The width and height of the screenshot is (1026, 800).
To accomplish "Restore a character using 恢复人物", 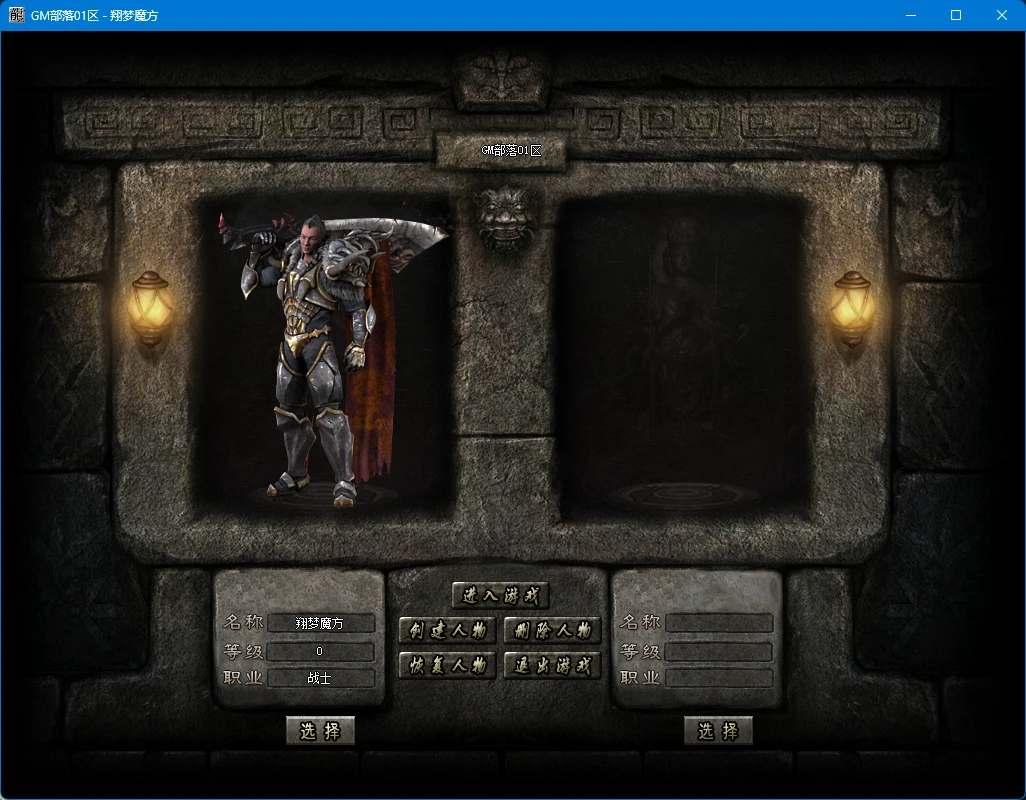I will (448, 666).
